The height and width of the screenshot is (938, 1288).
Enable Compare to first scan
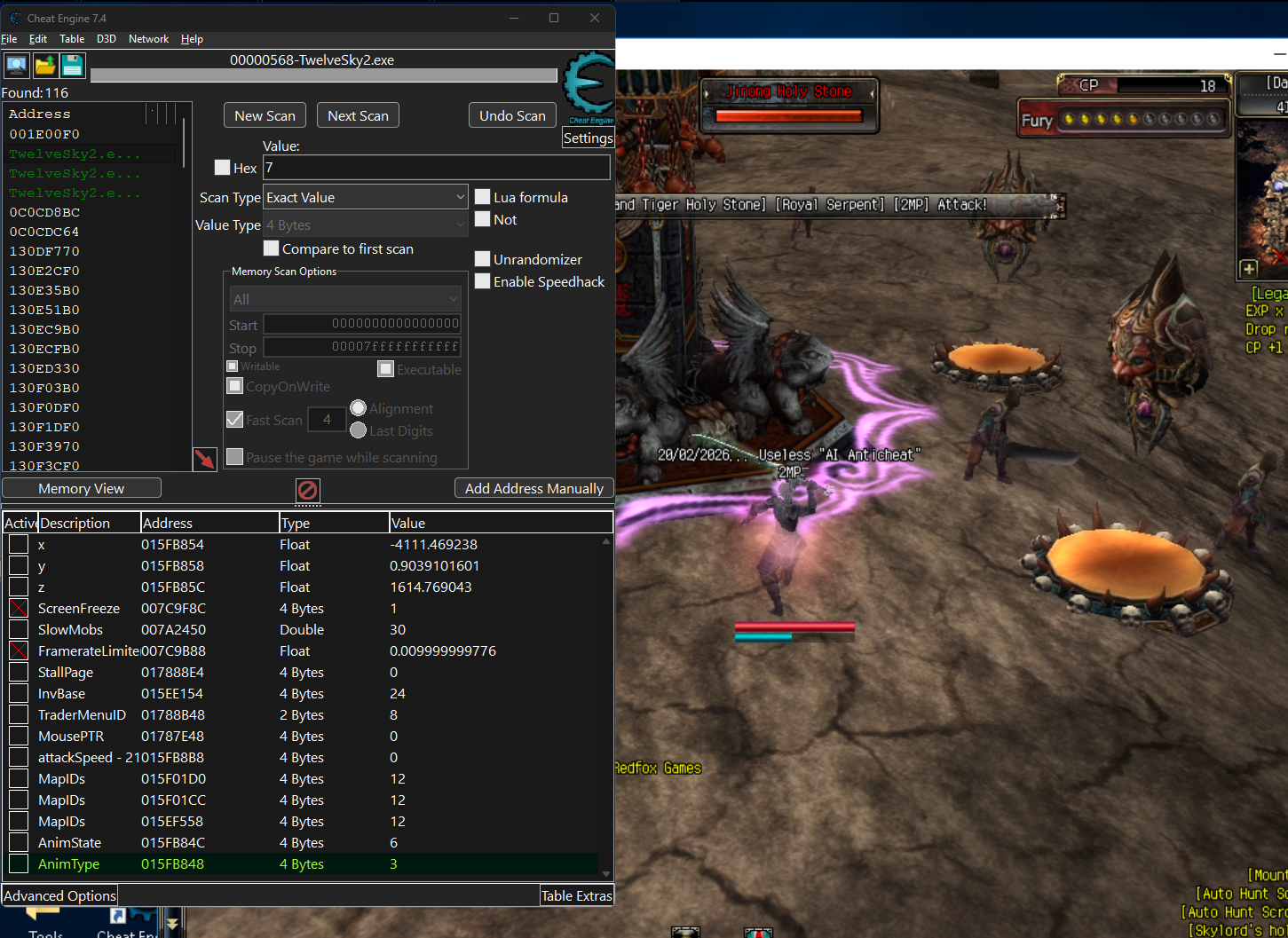[272, 248]
